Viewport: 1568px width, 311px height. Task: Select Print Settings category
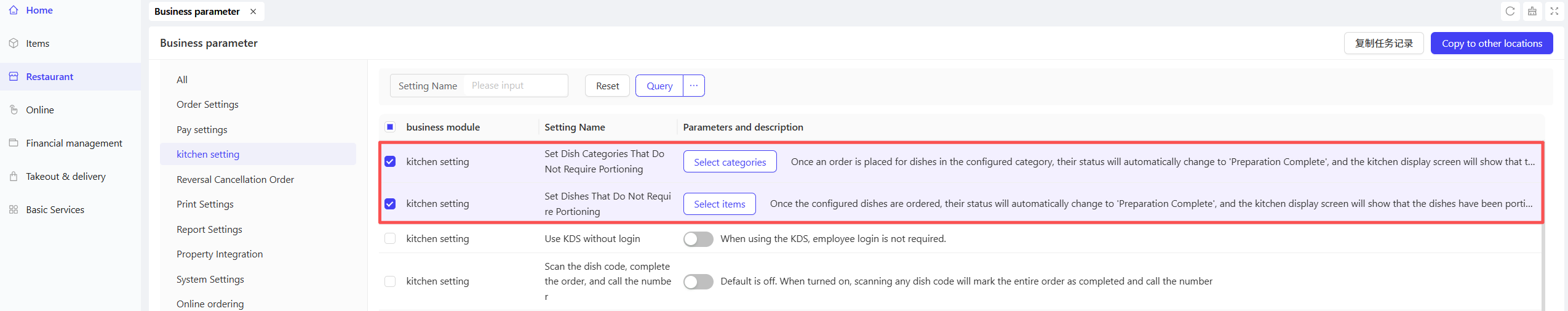coord(205,204)
